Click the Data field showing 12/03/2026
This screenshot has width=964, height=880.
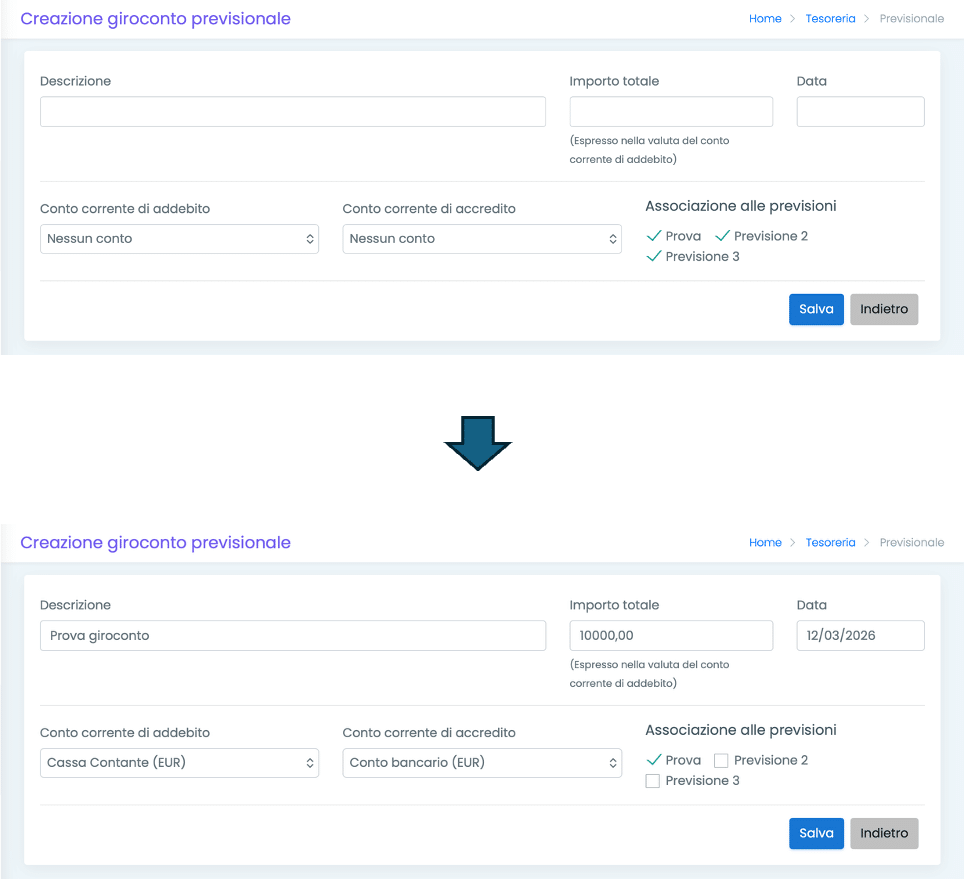coord(860,636)
